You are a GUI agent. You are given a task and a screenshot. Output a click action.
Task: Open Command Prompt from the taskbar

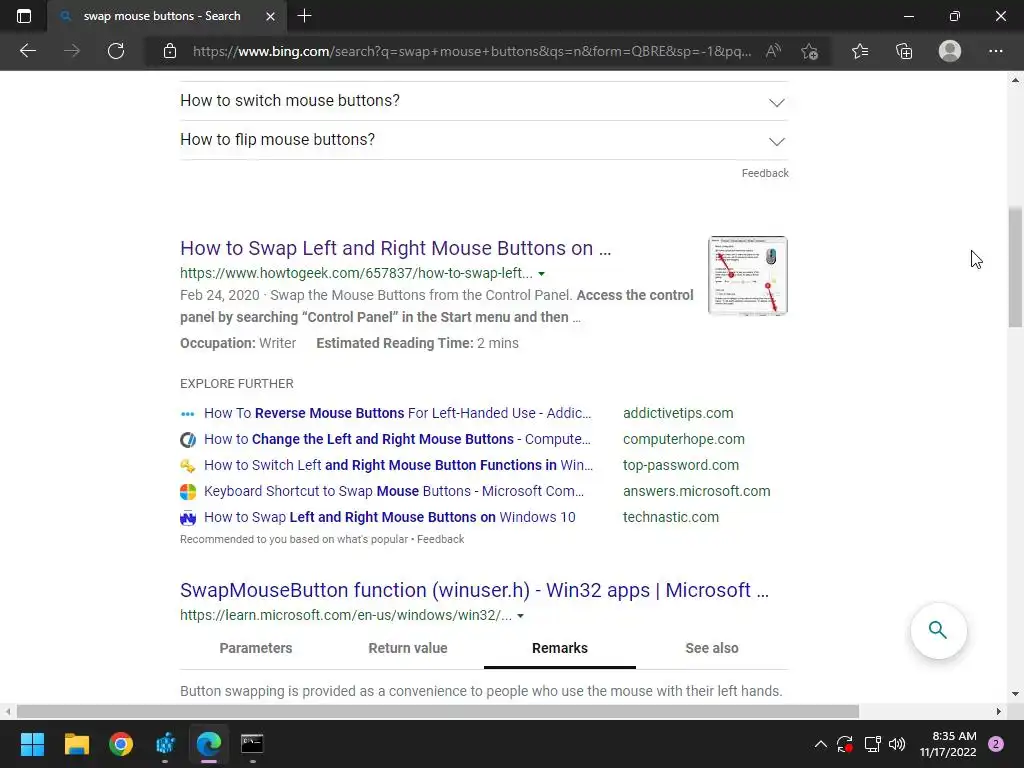[x=253, y=744]
